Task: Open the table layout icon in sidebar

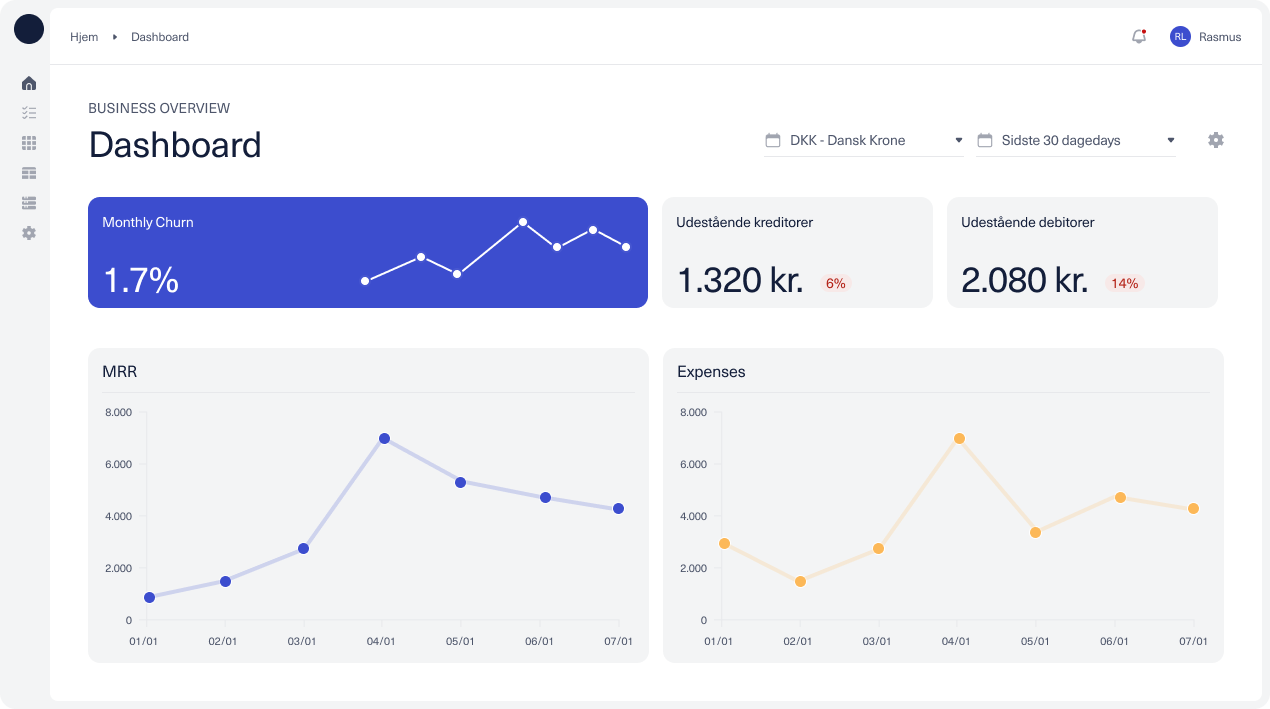Action: (x=29, y=173)
